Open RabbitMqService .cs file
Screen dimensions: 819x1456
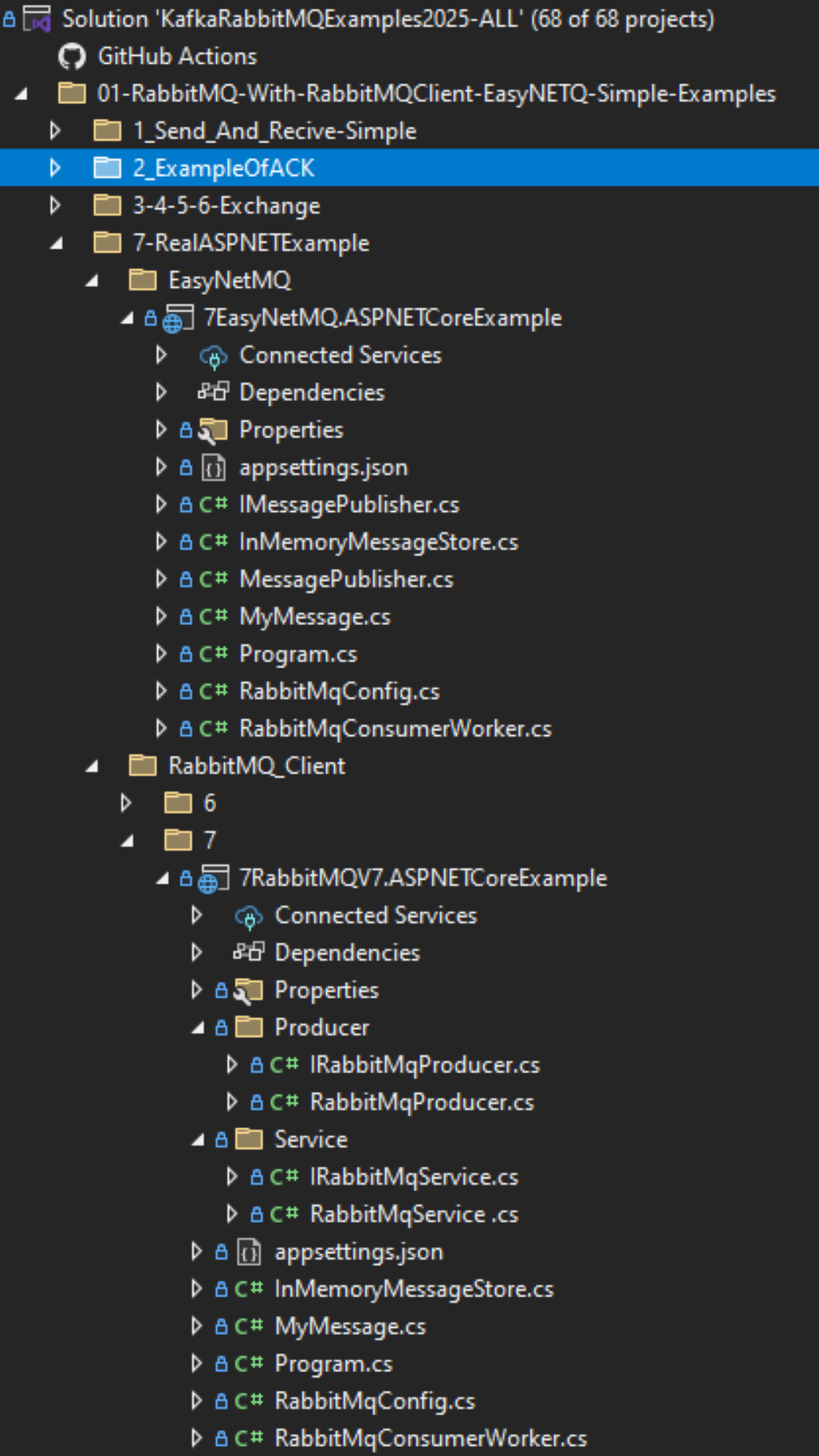tap(413, 1215)
